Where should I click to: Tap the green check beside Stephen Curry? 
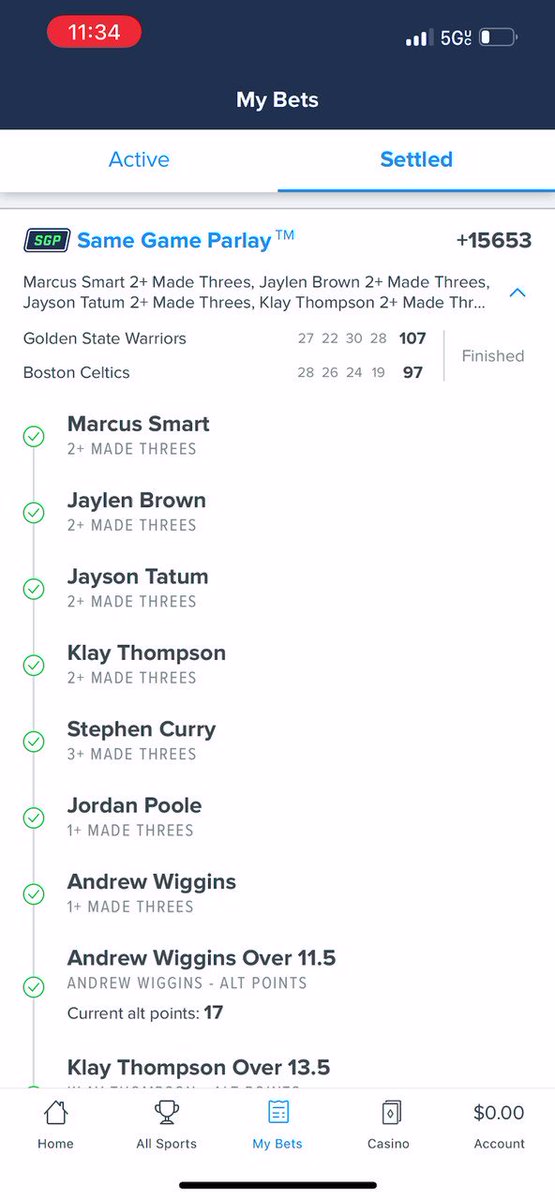tap(34, 741)
